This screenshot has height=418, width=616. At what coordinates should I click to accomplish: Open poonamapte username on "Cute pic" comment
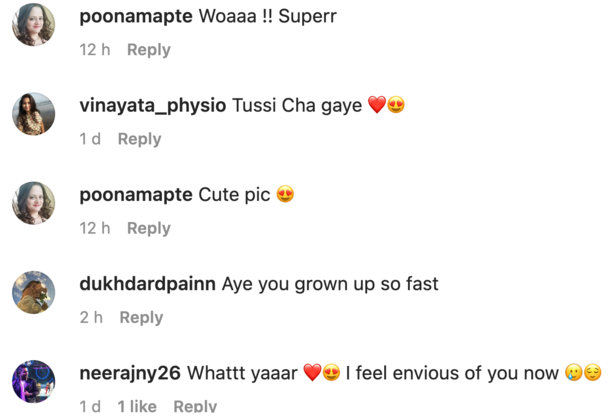(x=135, y=195)
